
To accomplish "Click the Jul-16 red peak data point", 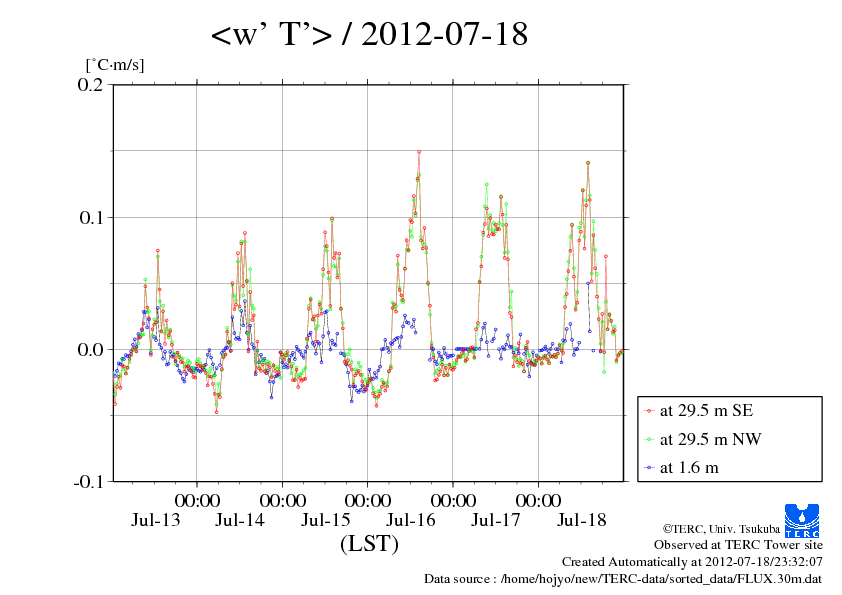I will pos(419,152).
